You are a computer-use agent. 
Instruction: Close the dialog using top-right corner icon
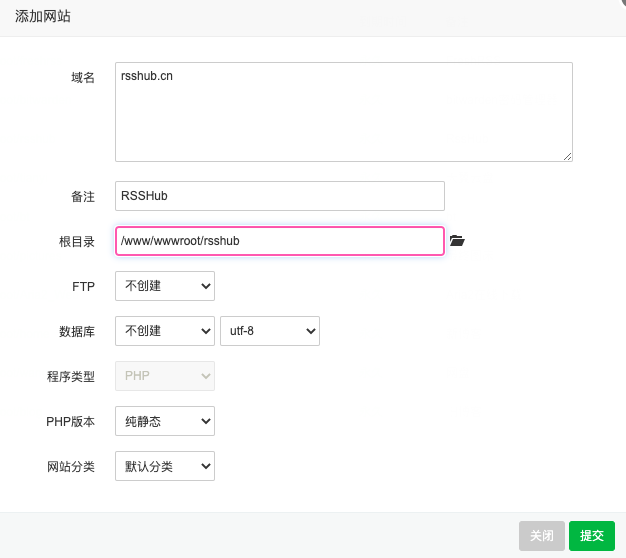pos(622,4)
